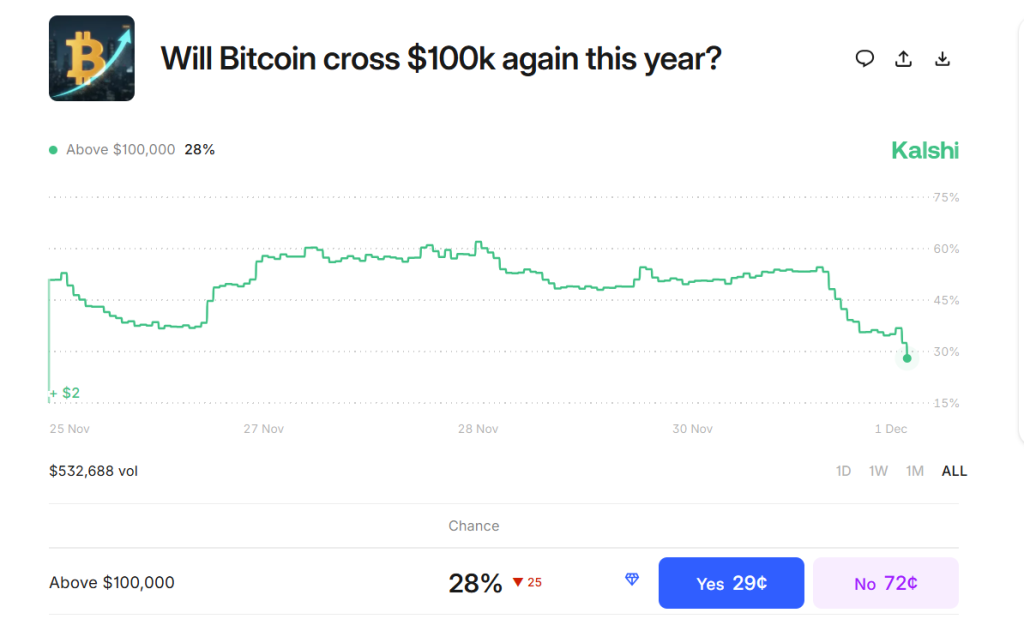1024x619 pixels.
Task: Click the Bitcoin market artwork thumbnail
Action: point(91,58)
